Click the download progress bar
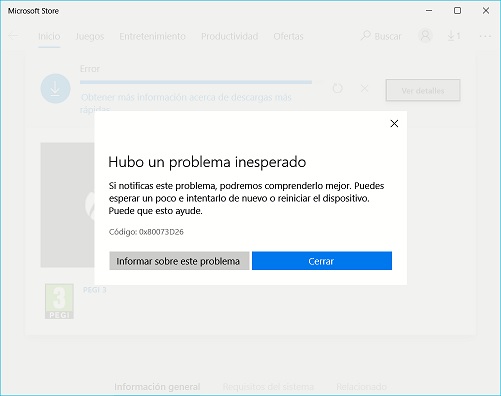This screenshot has width=501, height=396. tap(196, 82)
